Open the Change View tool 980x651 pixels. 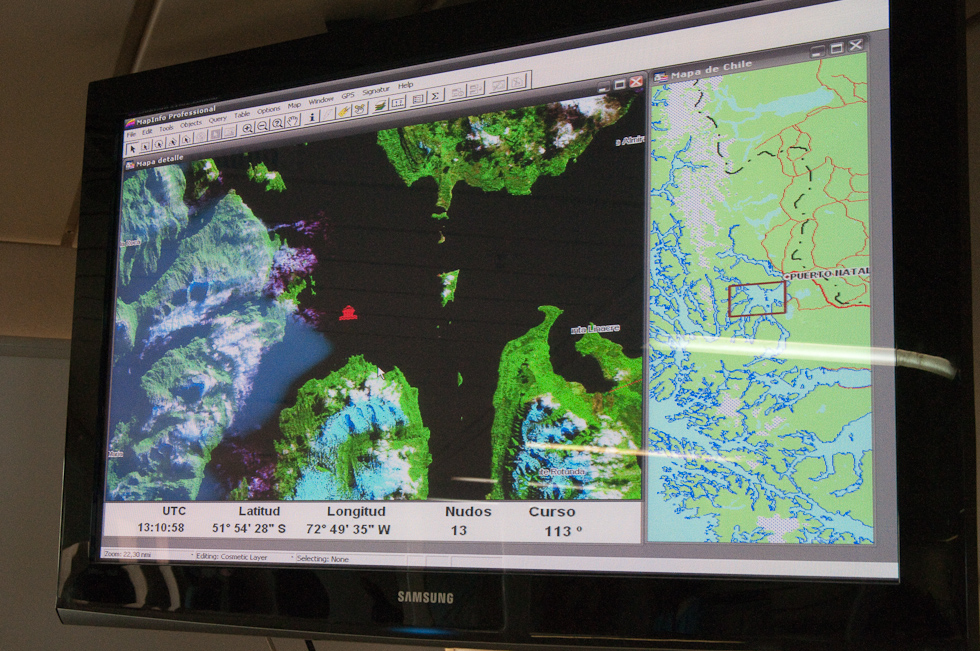(276, 124)
